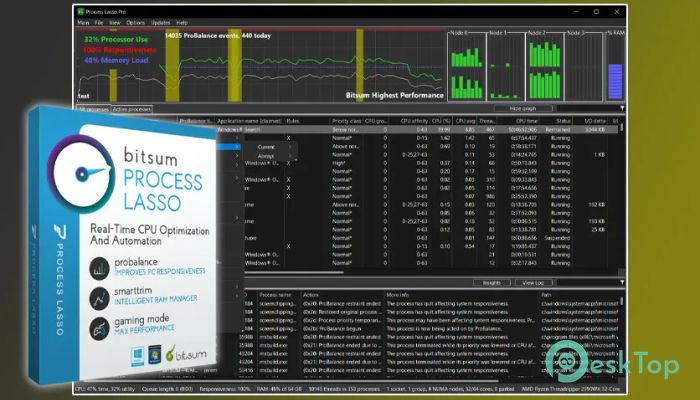Click the View Log button
The height and width of the screenshot is (400, 700).
point(533,283)
